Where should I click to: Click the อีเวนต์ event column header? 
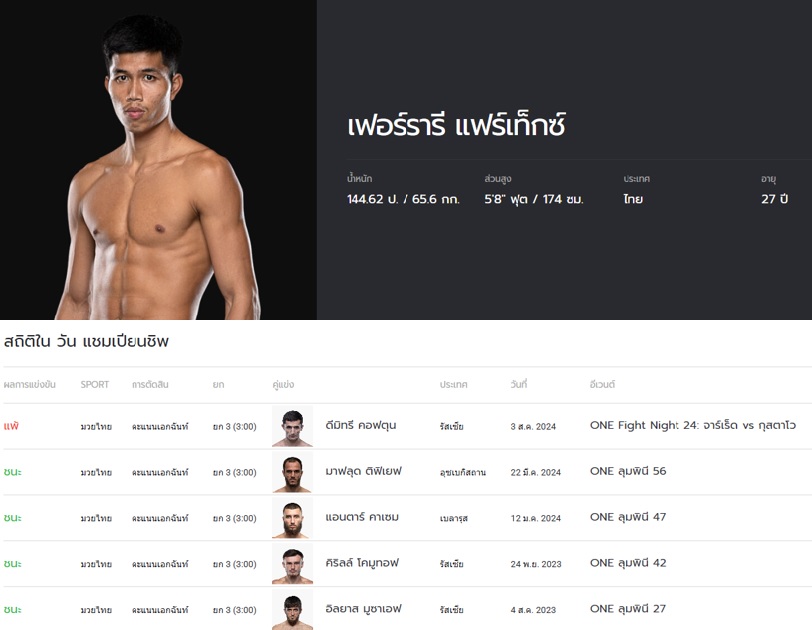tap(602, 385)
